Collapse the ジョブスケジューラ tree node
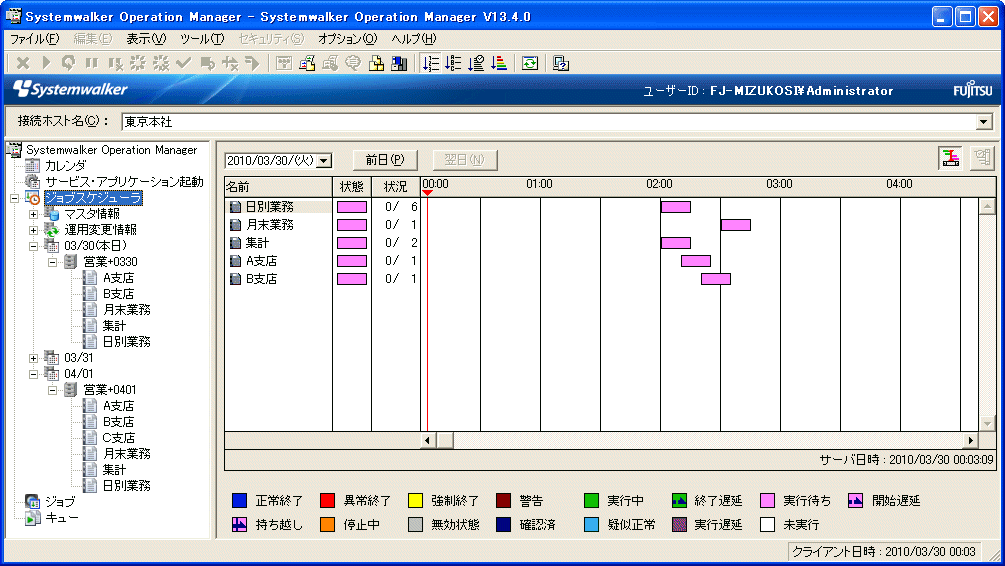 point(14,198)
